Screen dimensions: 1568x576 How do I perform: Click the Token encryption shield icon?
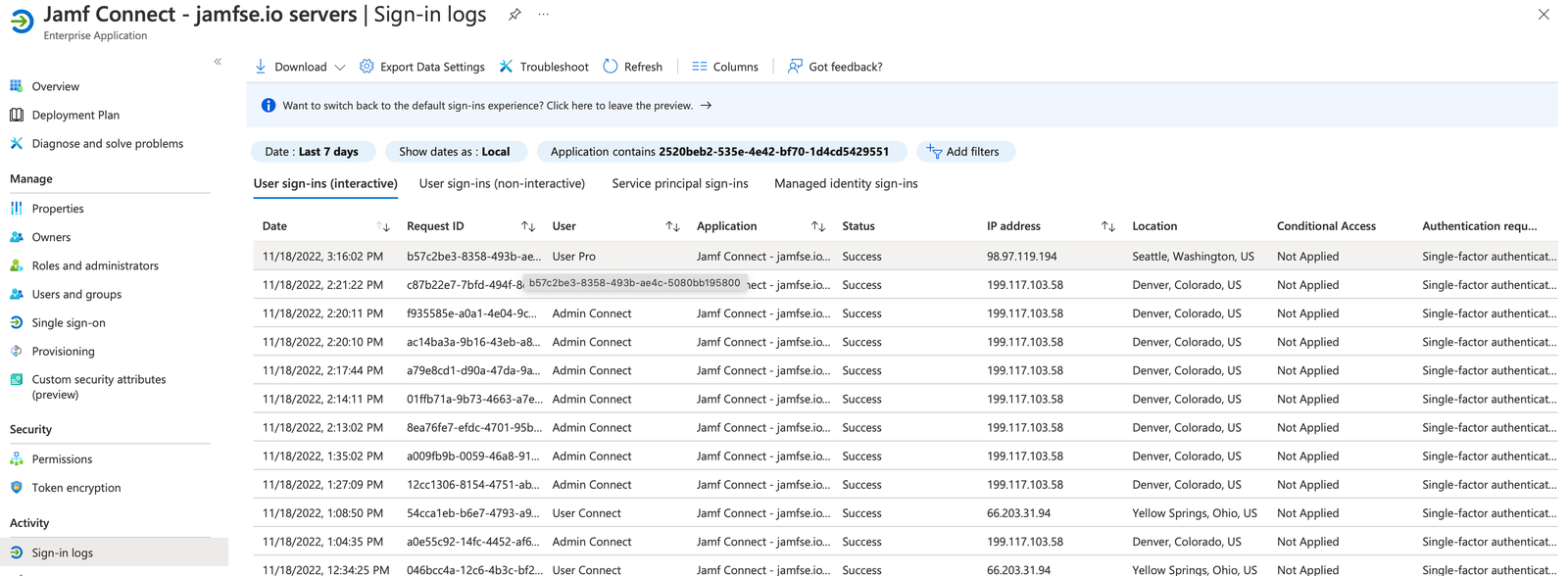coord(17,487)
